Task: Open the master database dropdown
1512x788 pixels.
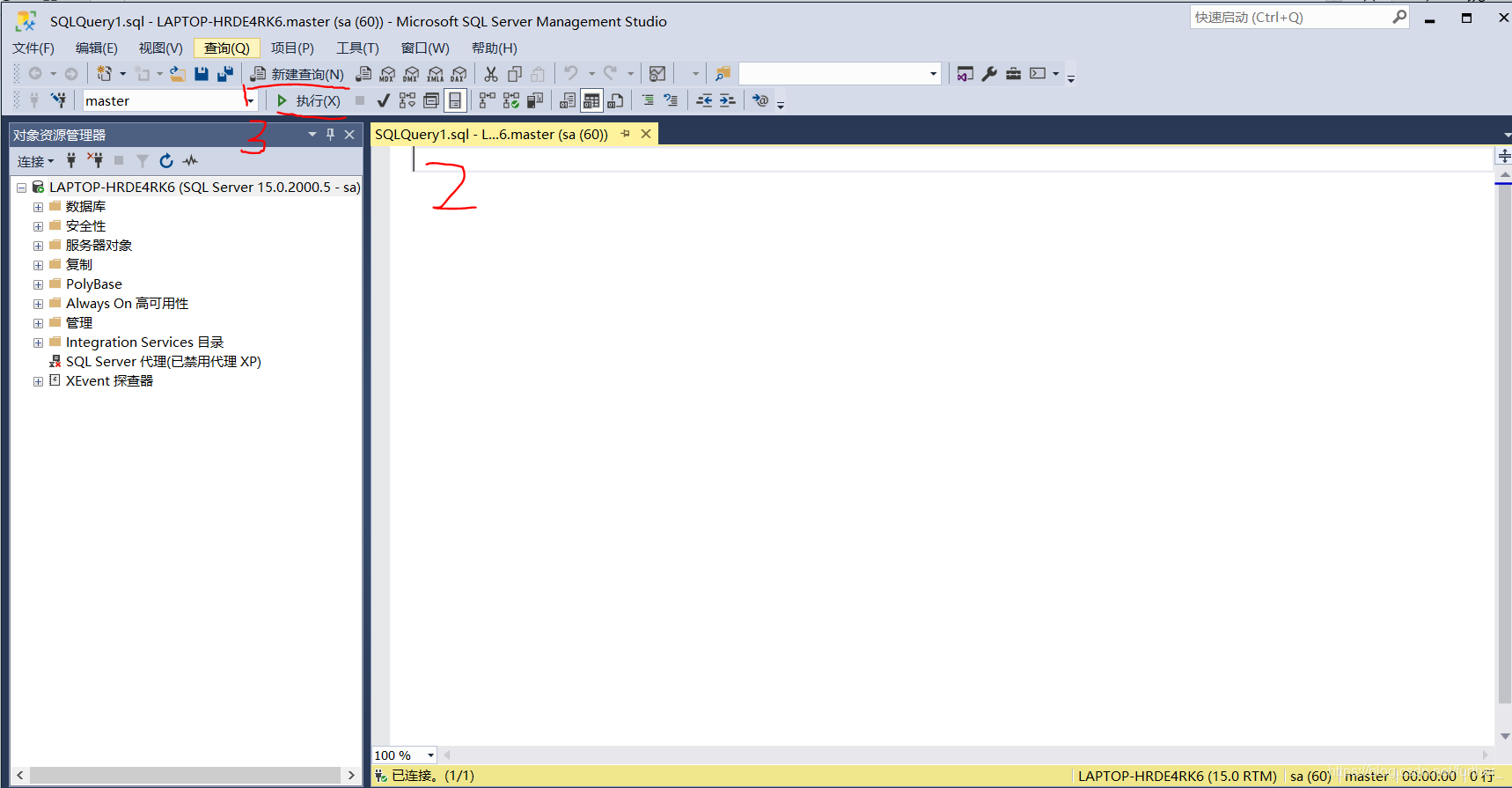Action: point(250,100)
